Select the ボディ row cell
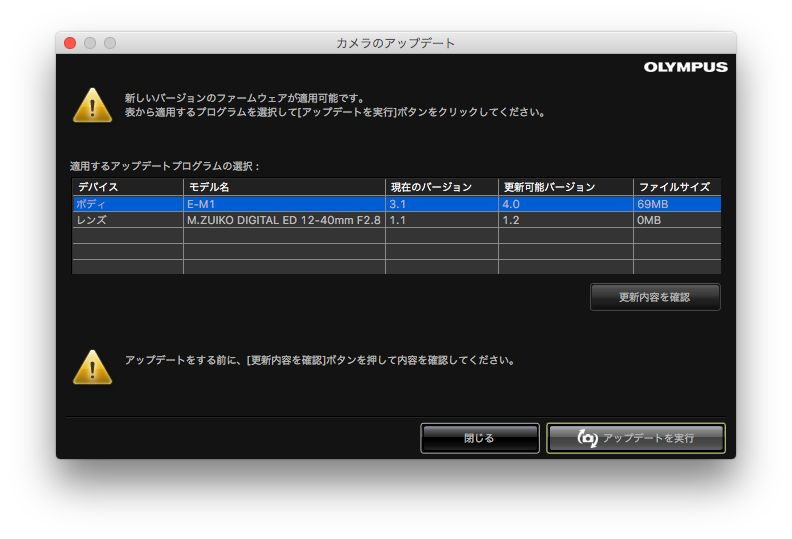Image resolution: width=792 pixels, height=539 pixels. tap(128, 204)
